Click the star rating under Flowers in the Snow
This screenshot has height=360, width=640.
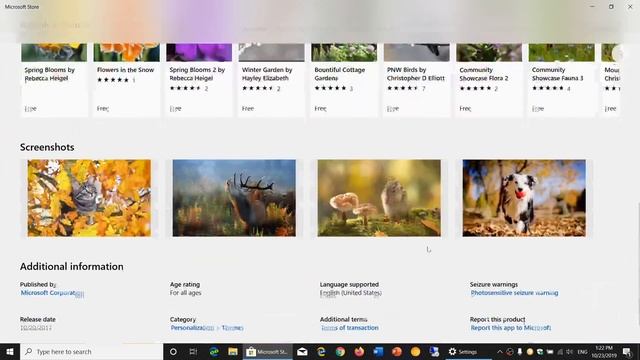coord(113,80)
